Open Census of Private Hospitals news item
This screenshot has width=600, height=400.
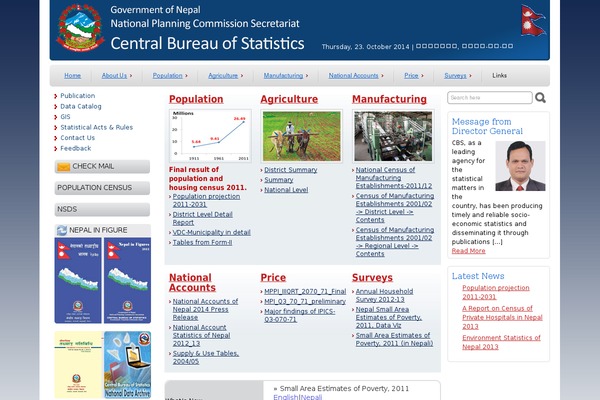click(502, 317)
